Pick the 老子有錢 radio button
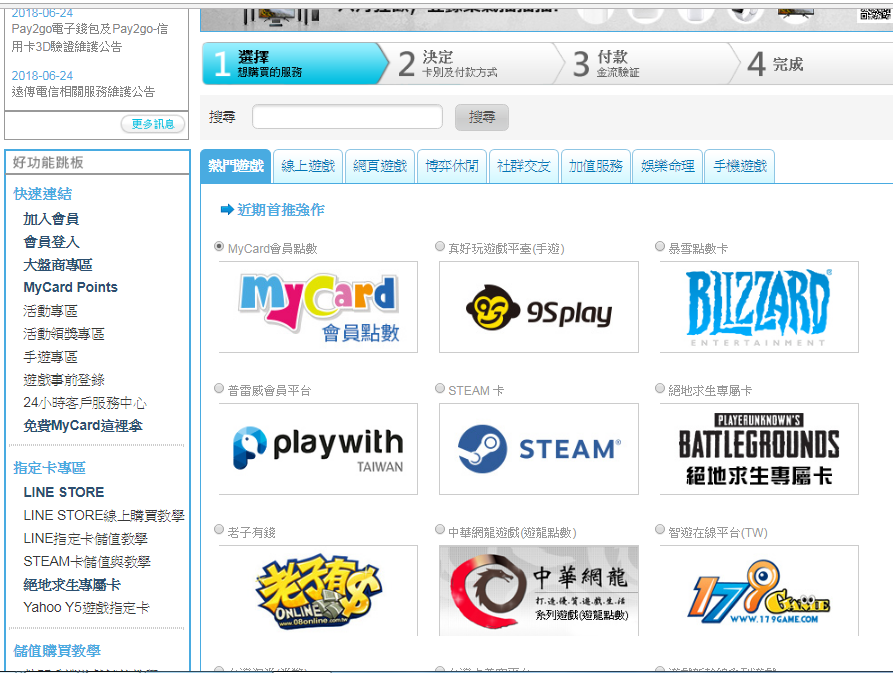 219,530
